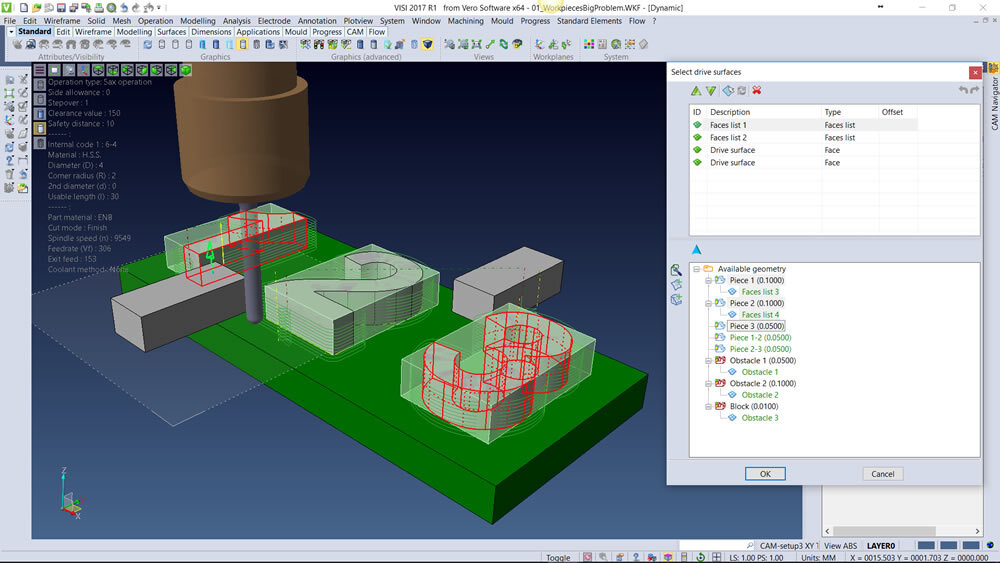This screenshot has width=1000, height=563.
Task: Switch to the Surfaces toolbar tab
Action: (172, 32)
